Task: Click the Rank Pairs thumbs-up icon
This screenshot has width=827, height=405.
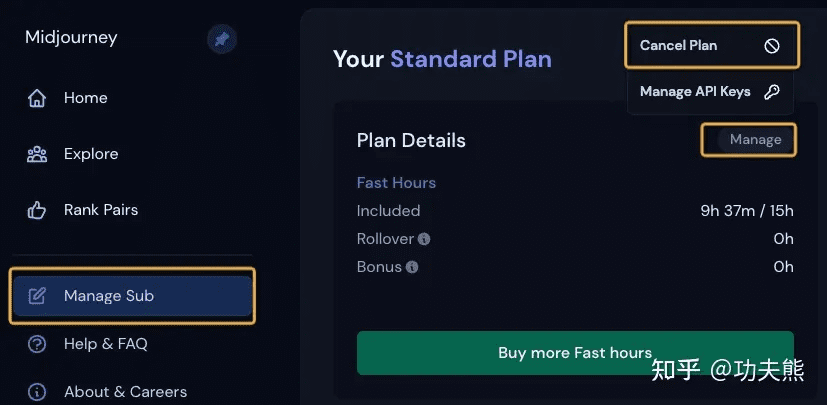Action: coord(37,210)
